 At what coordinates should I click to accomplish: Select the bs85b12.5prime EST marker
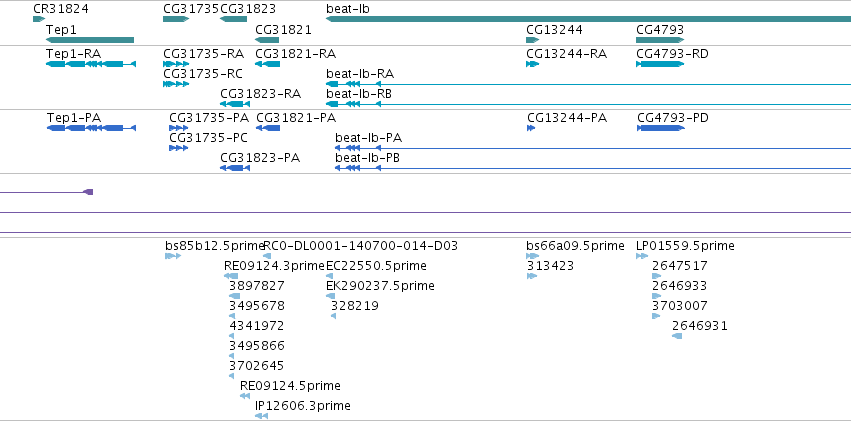pyautogui.click(x=173, y=256)
